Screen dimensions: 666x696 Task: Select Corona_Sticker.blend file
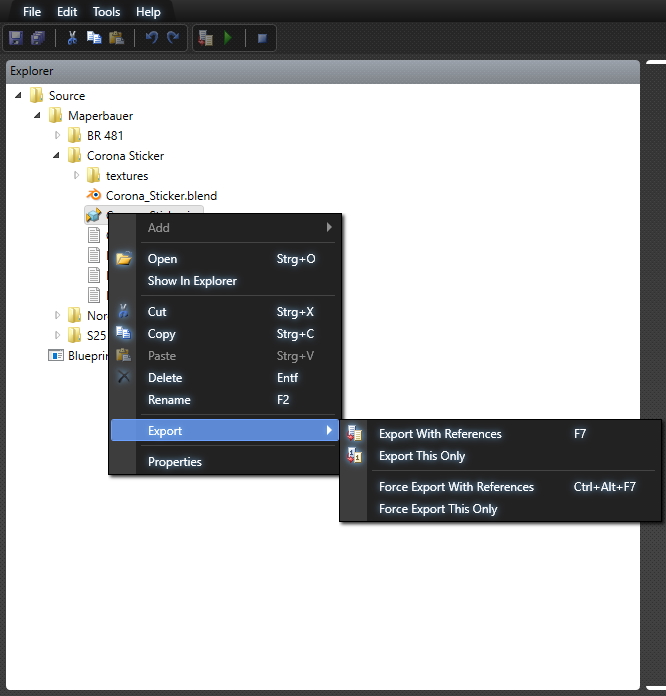click(x=161, y=196)
